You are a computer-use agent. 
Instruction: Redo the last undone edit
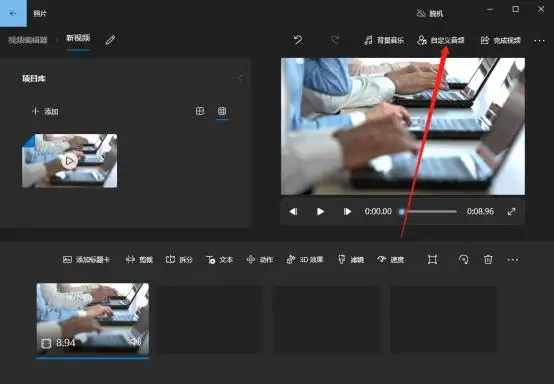click(x=335, y=40)
